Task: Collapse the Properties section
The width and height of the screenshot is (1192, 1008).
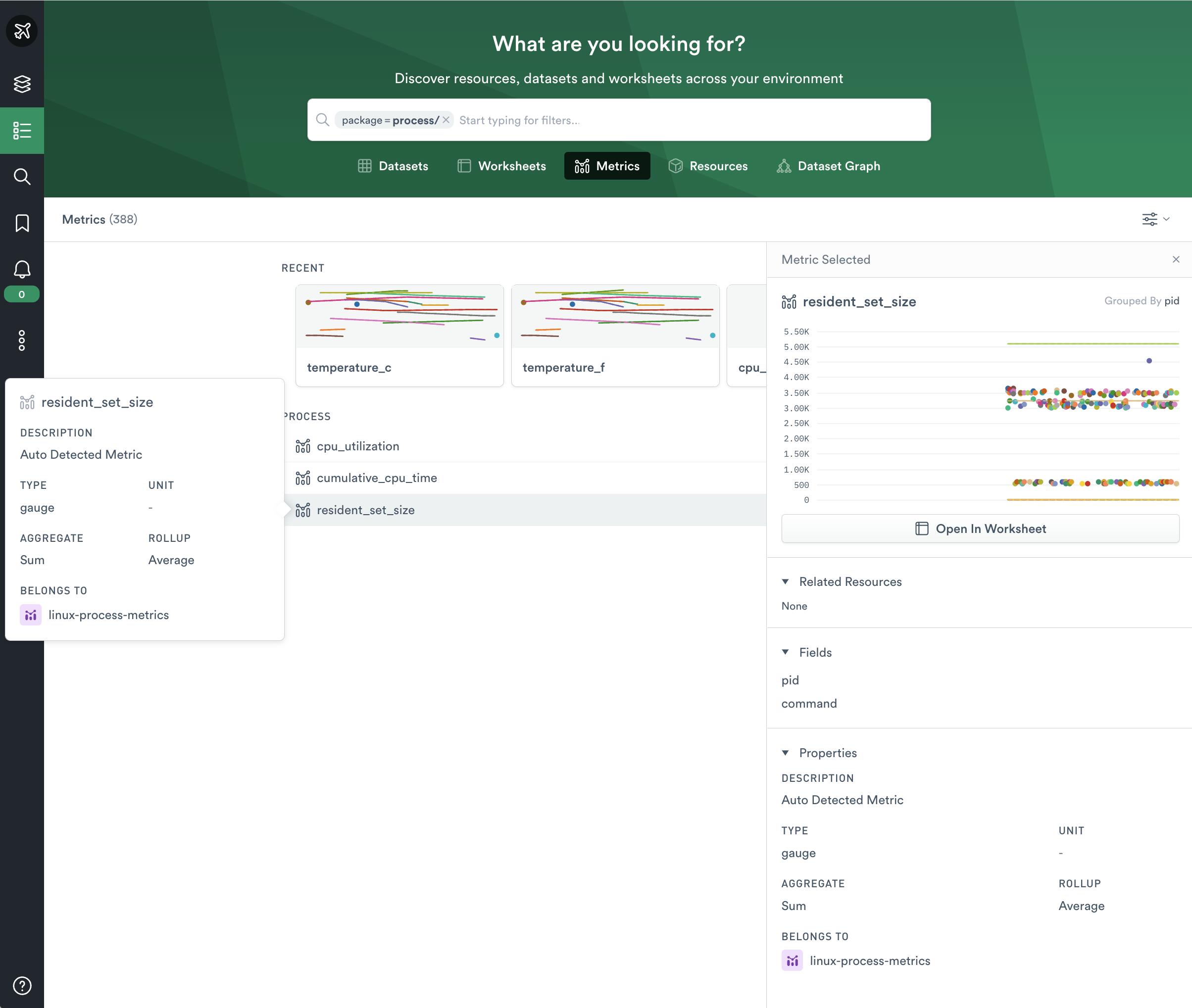Action: (x=786, y=753)
